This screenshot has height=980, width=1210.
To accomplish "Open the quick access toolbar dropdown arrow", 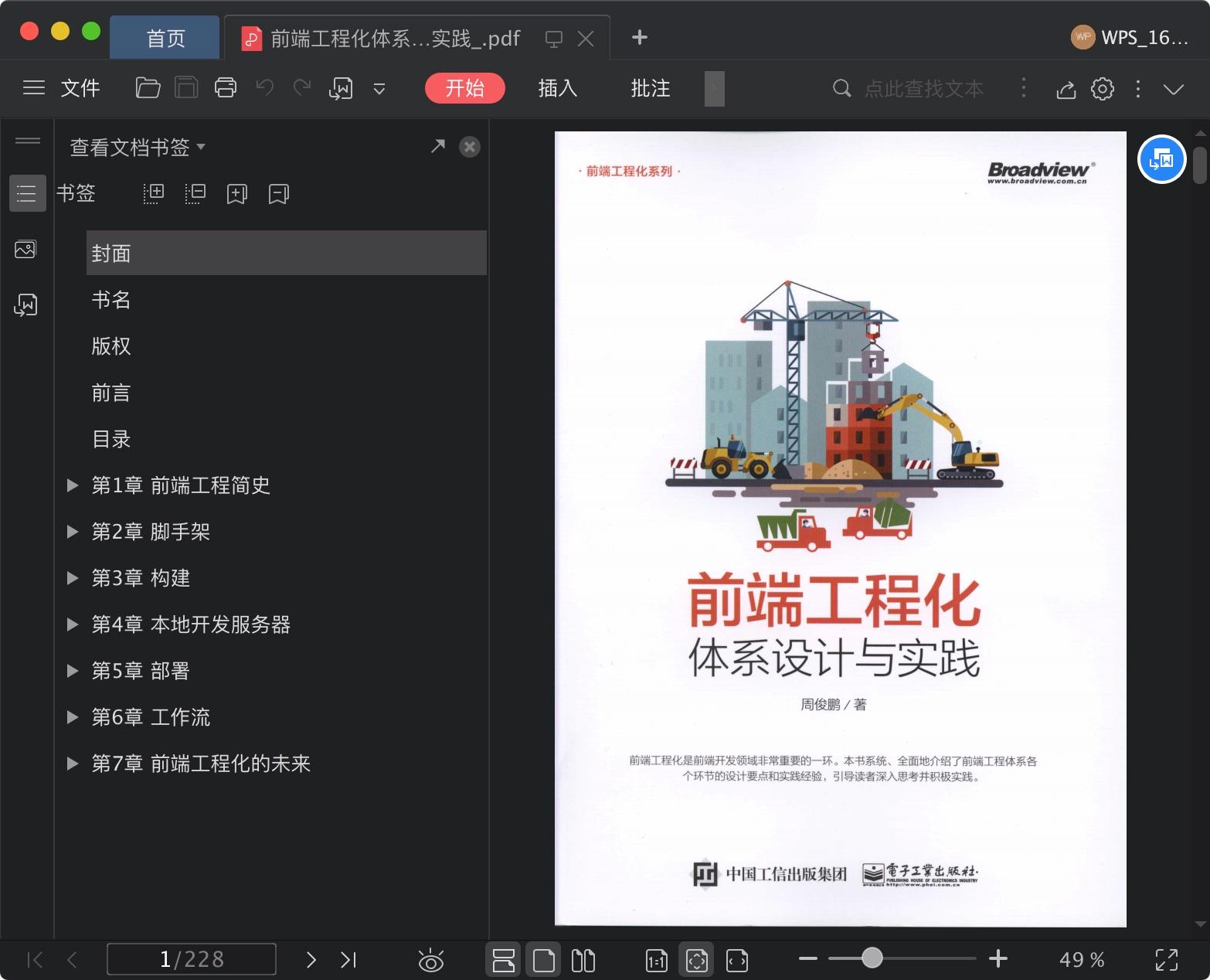I will click(x=379, y=89).
